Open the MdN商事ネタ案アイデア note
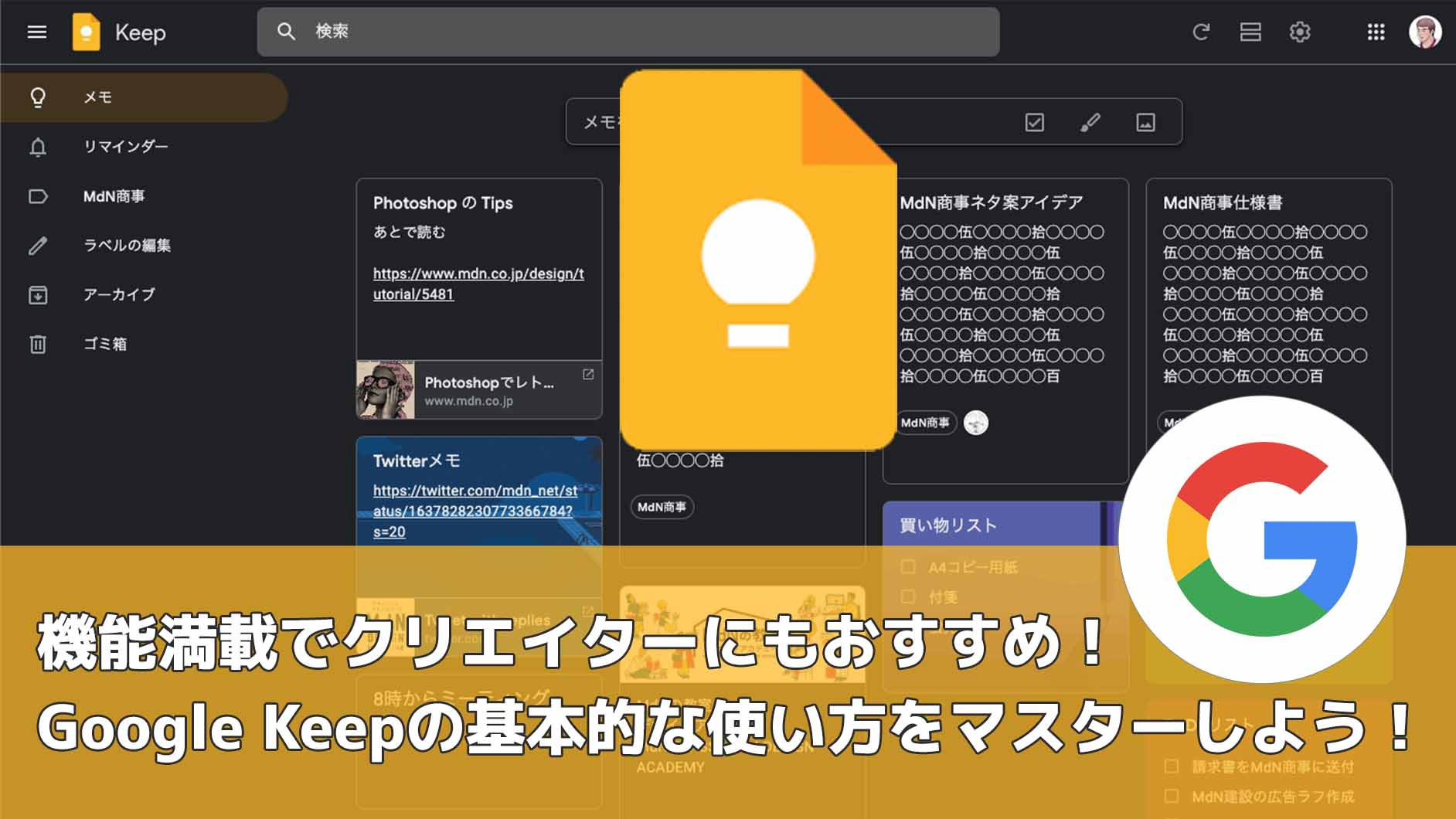The height and width of the screenshot is (819, 1456). tap(1005, 331)
